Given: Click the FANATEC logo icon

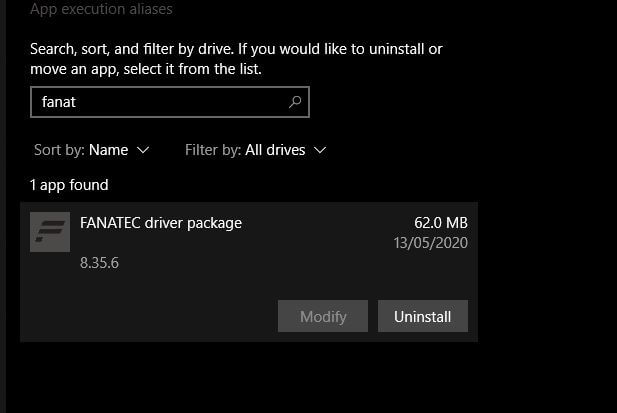Looking at the screenshot, I should [x=50, y=232].
